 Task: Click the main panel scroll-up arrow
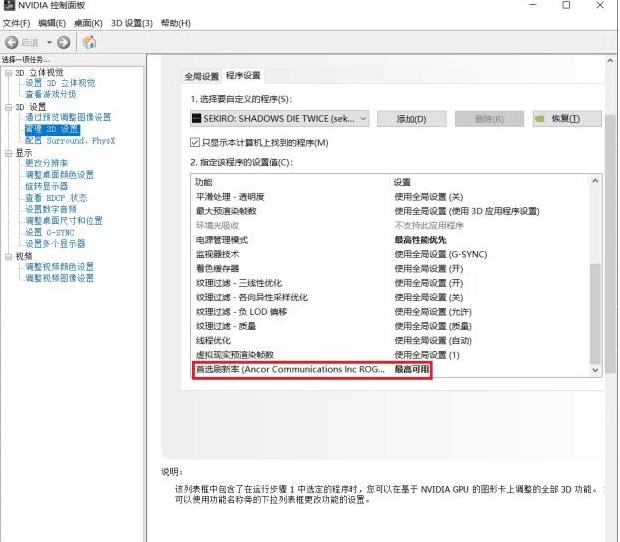click(610, 61)
